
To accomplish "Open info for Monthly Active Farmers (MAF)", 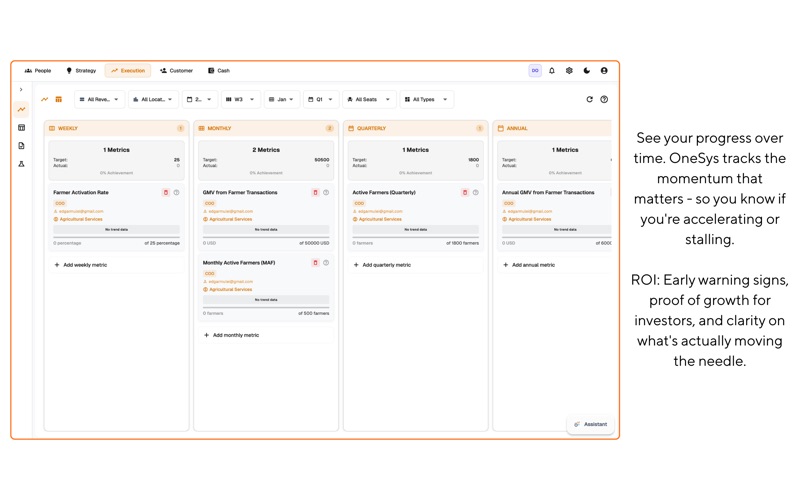I will click(326, 263).
